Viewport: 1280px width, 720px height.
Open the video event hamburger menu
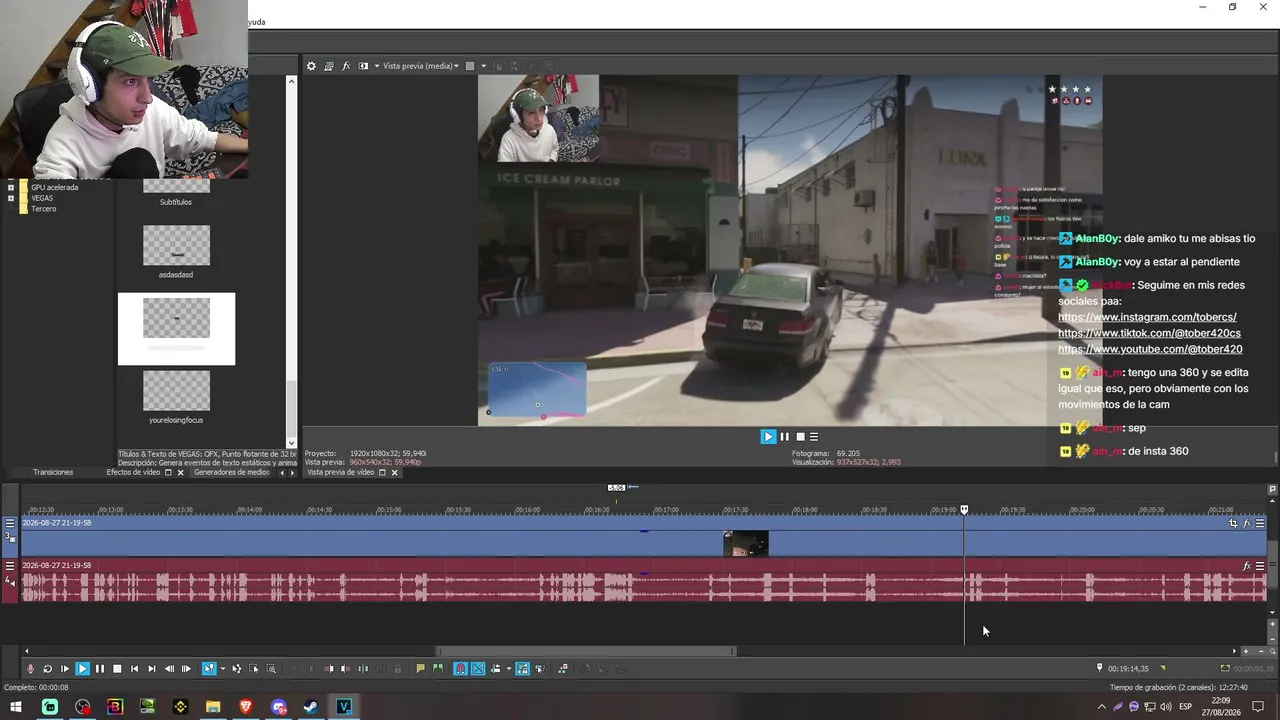[x=1260, y=523]
